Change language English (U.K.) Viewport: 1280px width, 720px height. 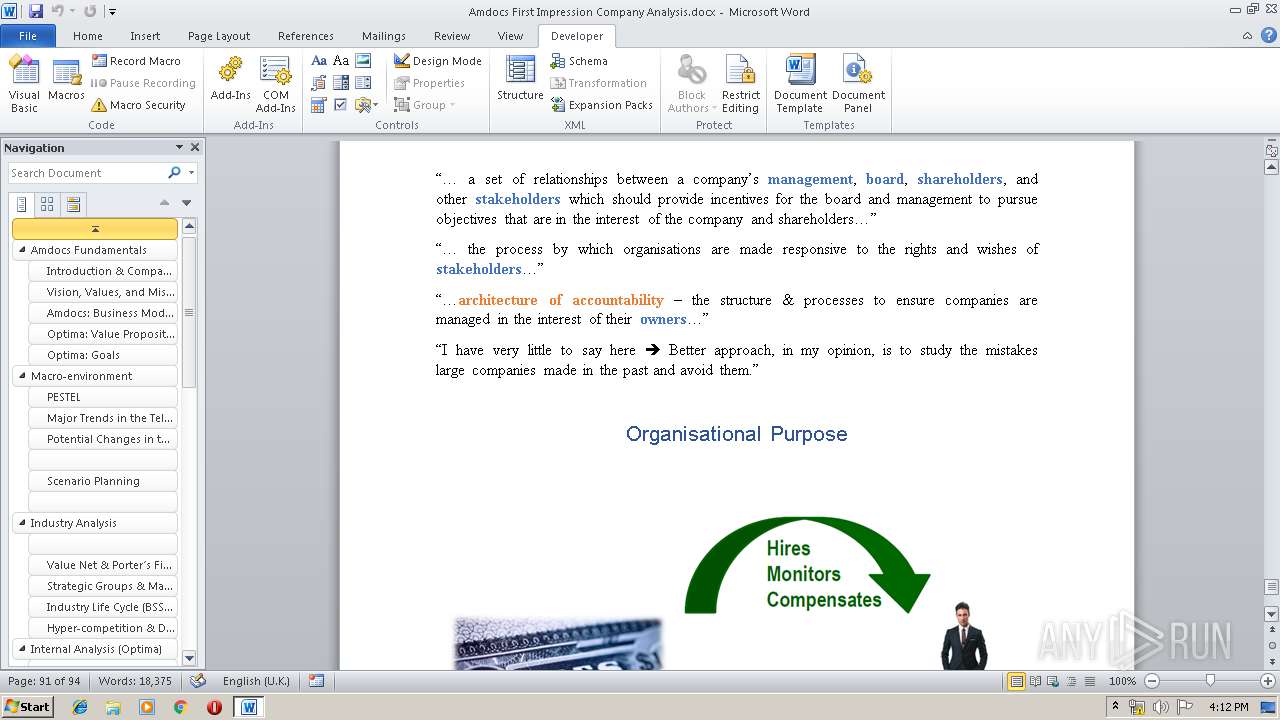pyautogui.click(x=256, y=681)
